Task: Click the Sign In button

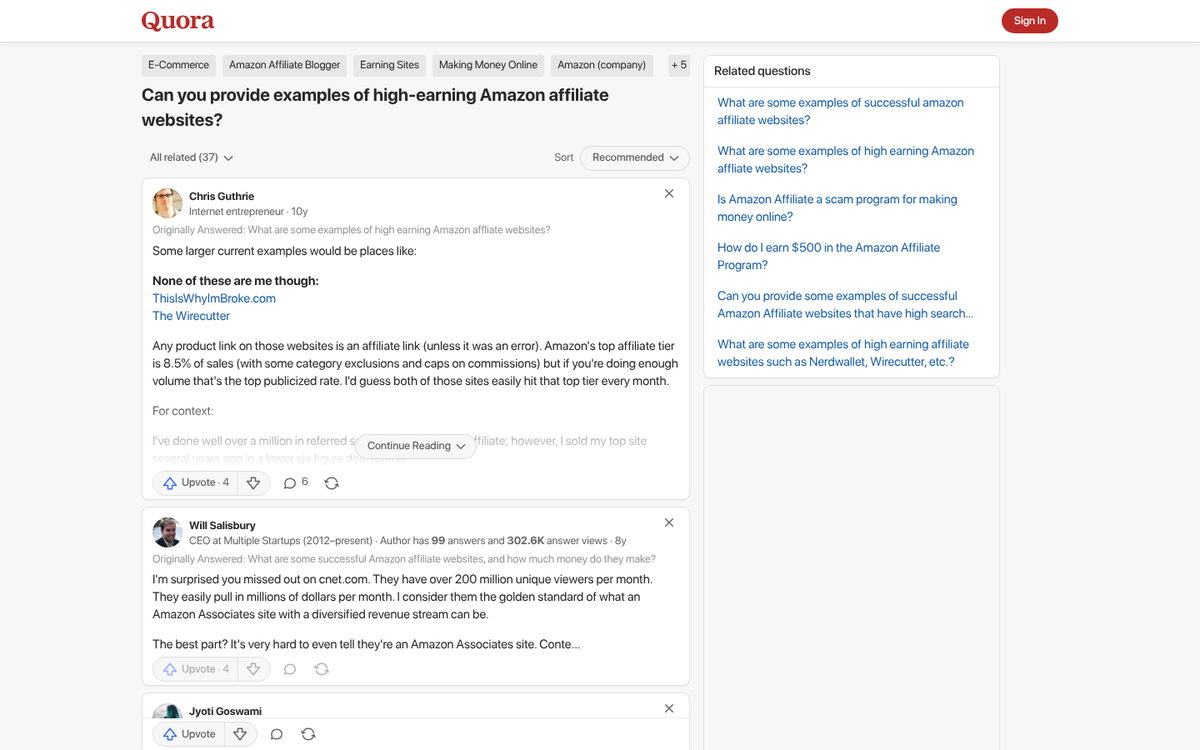Action: click(1029, 20)
